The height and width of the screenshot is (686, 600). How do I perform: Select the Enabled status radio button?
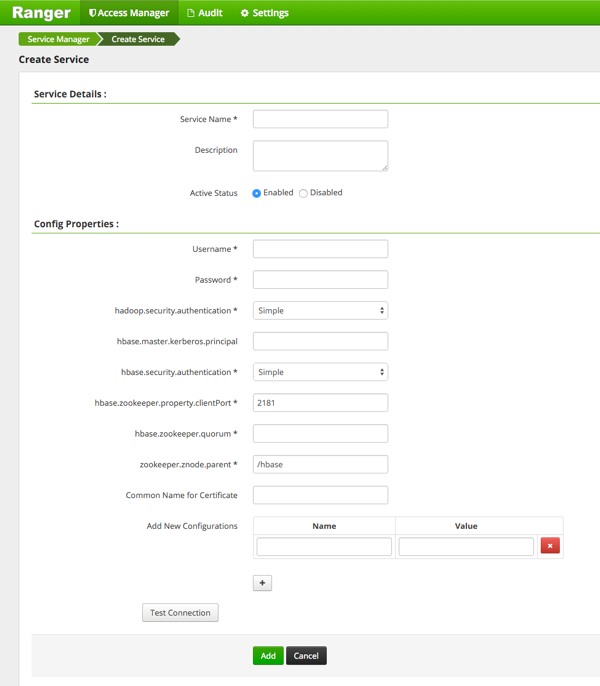tap(257, 193)
